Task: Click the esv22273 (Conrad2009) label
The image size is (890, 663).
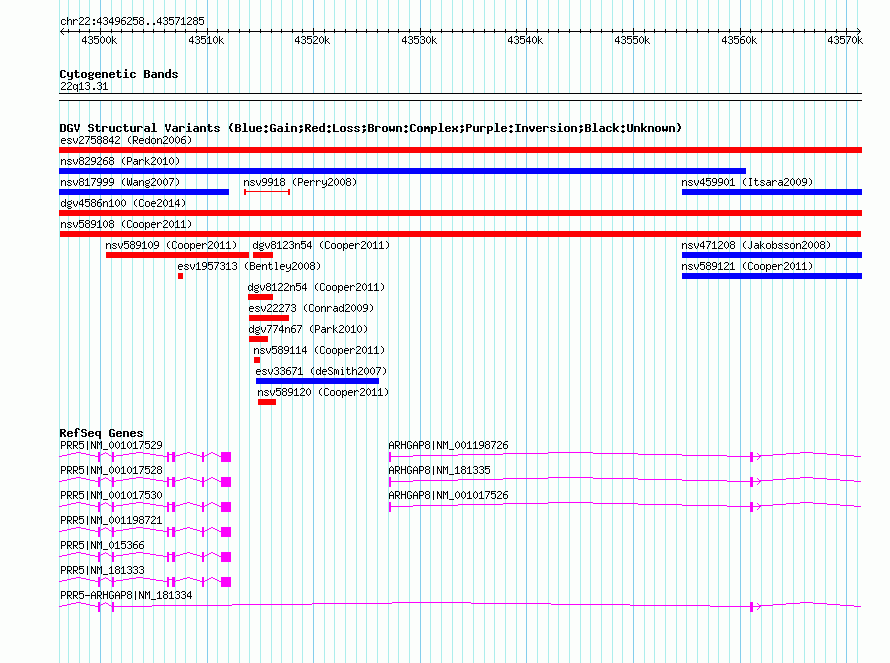Action: coord(311,308)
